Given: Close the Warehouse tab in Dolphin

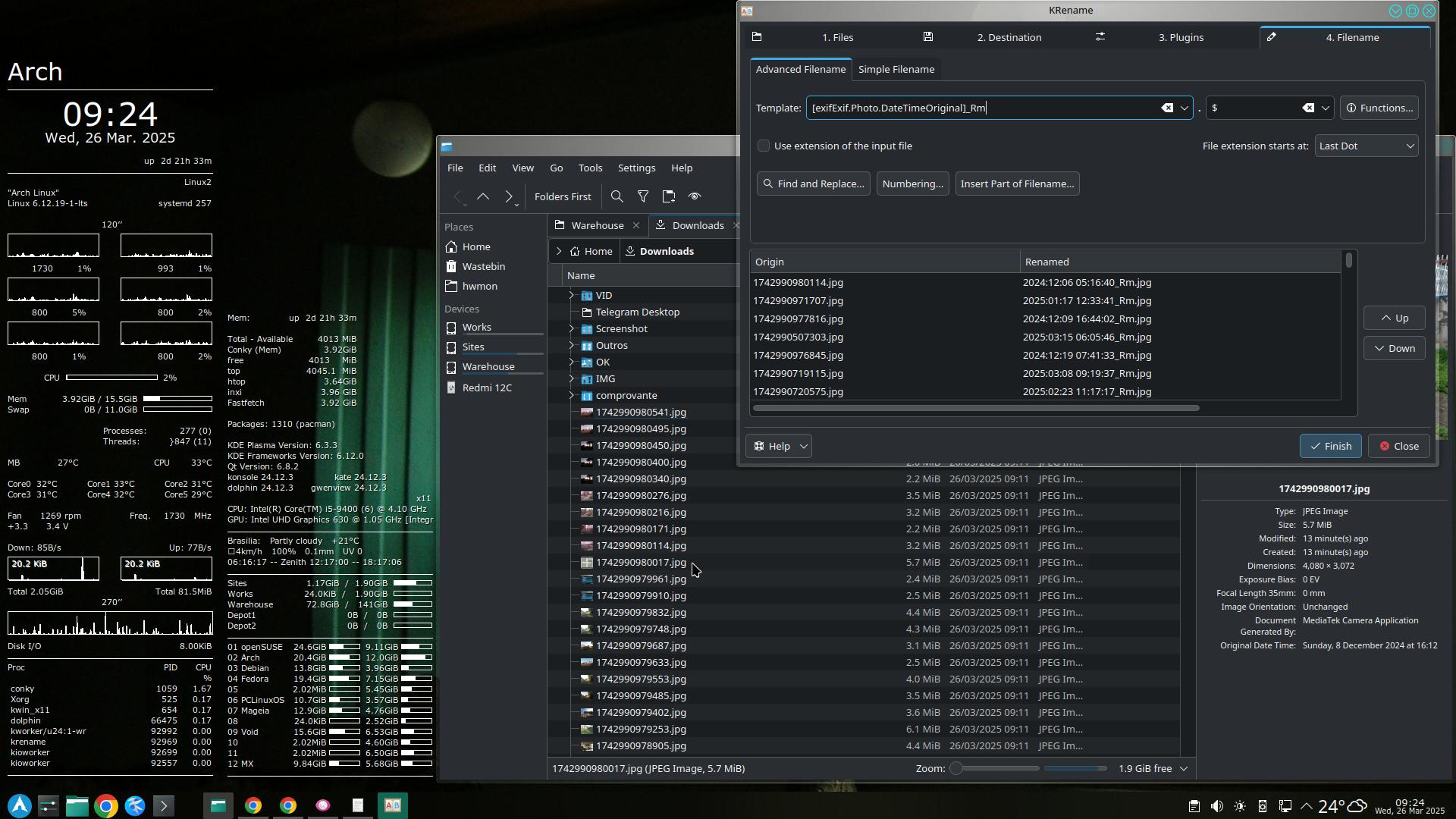Looking at the screenshot, I should coord(636,225).
